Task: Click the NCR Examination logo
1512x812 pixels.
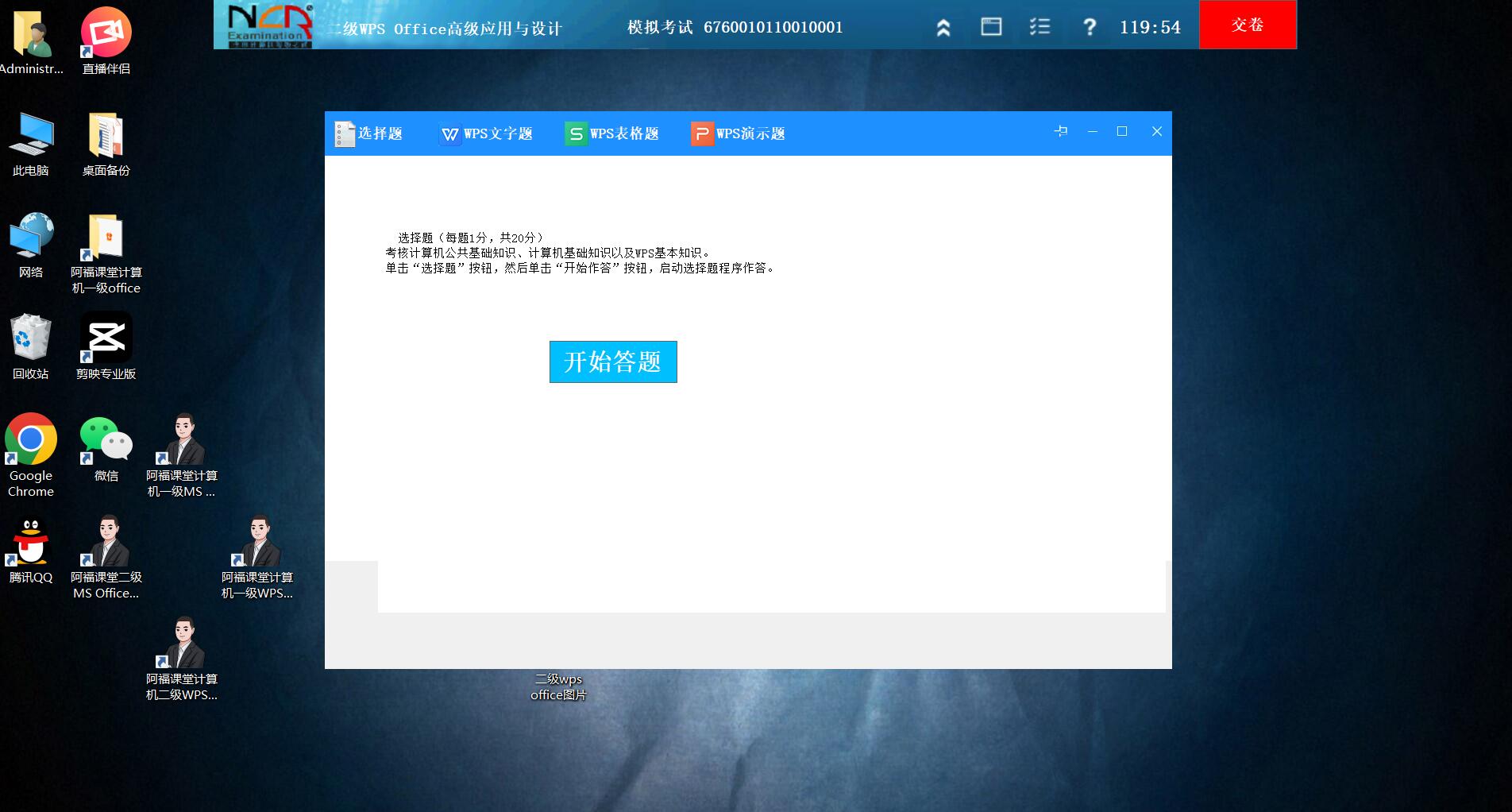Action: pyautogui.click(x=264, y=24)
